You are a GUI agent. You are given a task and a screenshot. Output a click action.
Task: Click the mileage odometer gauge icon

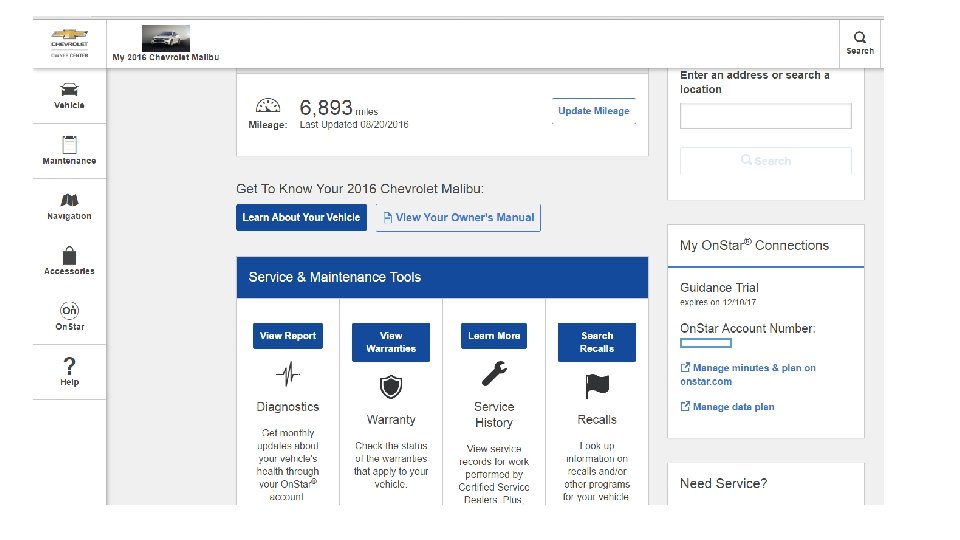[x=268, y=106]
